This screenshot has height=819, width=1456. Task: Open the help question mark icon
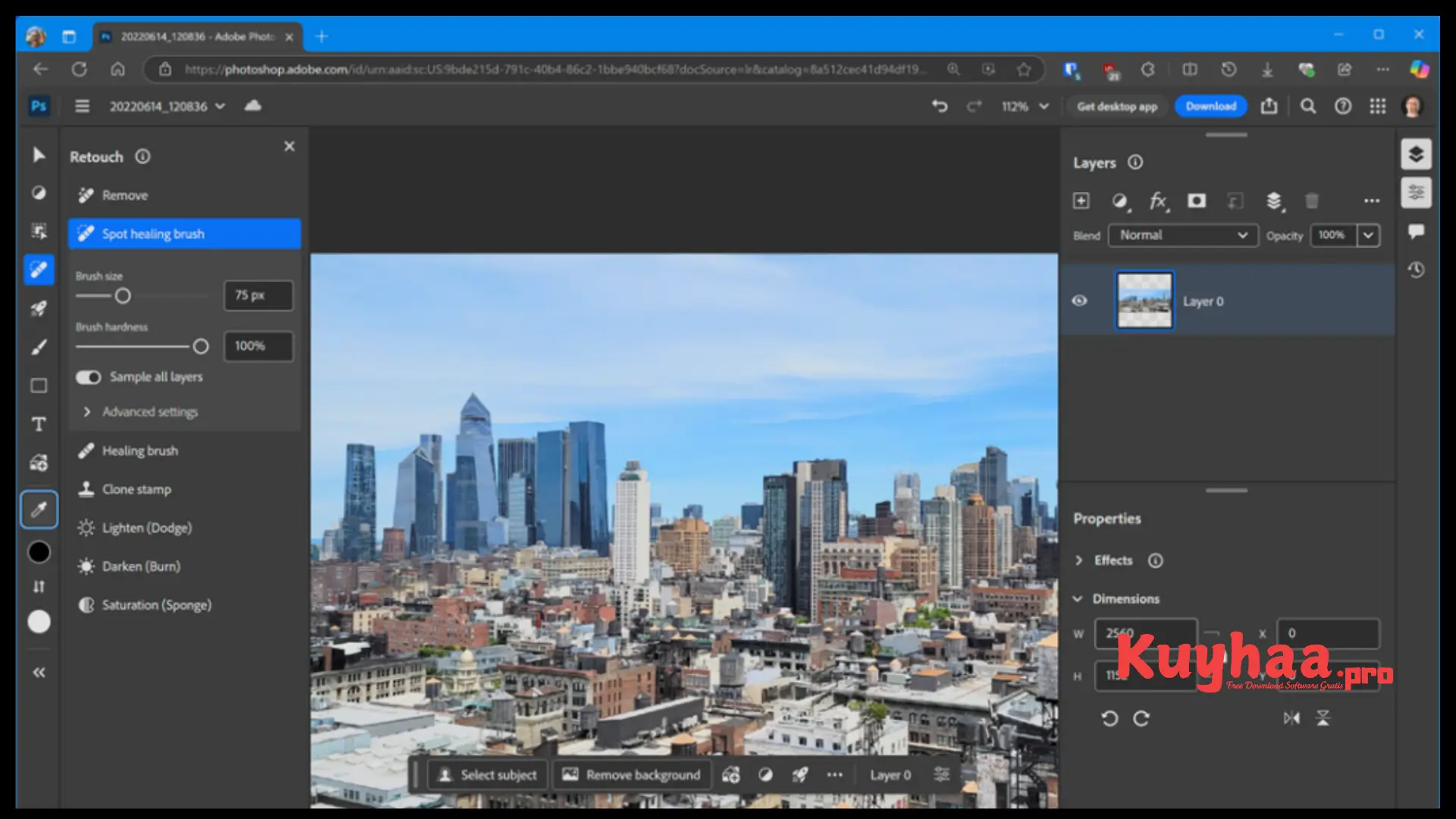pos(1343,106)
